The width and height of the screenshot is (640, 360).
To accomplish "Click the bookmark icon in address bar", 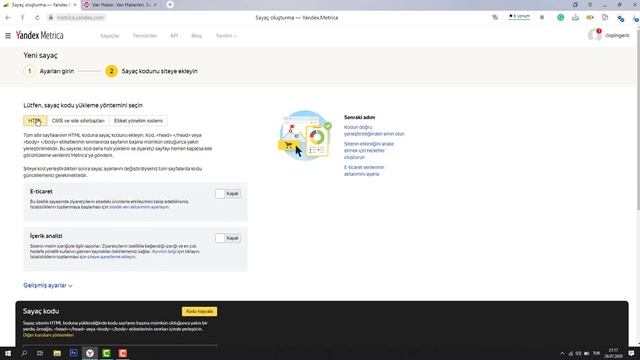I will point(542,18).
